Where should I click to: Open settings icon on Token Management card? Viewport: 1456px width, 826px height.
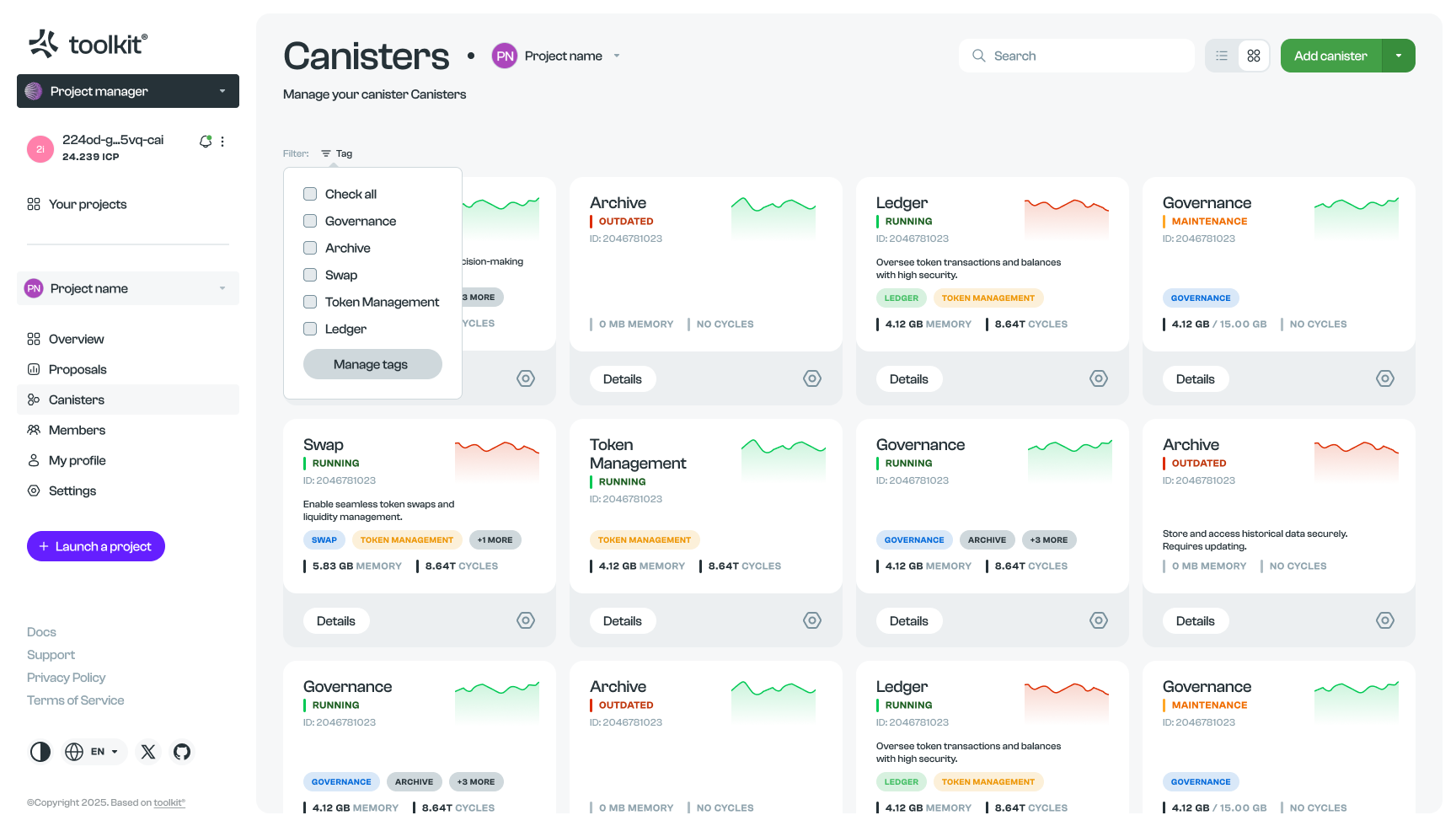click(x=812, y=620)
